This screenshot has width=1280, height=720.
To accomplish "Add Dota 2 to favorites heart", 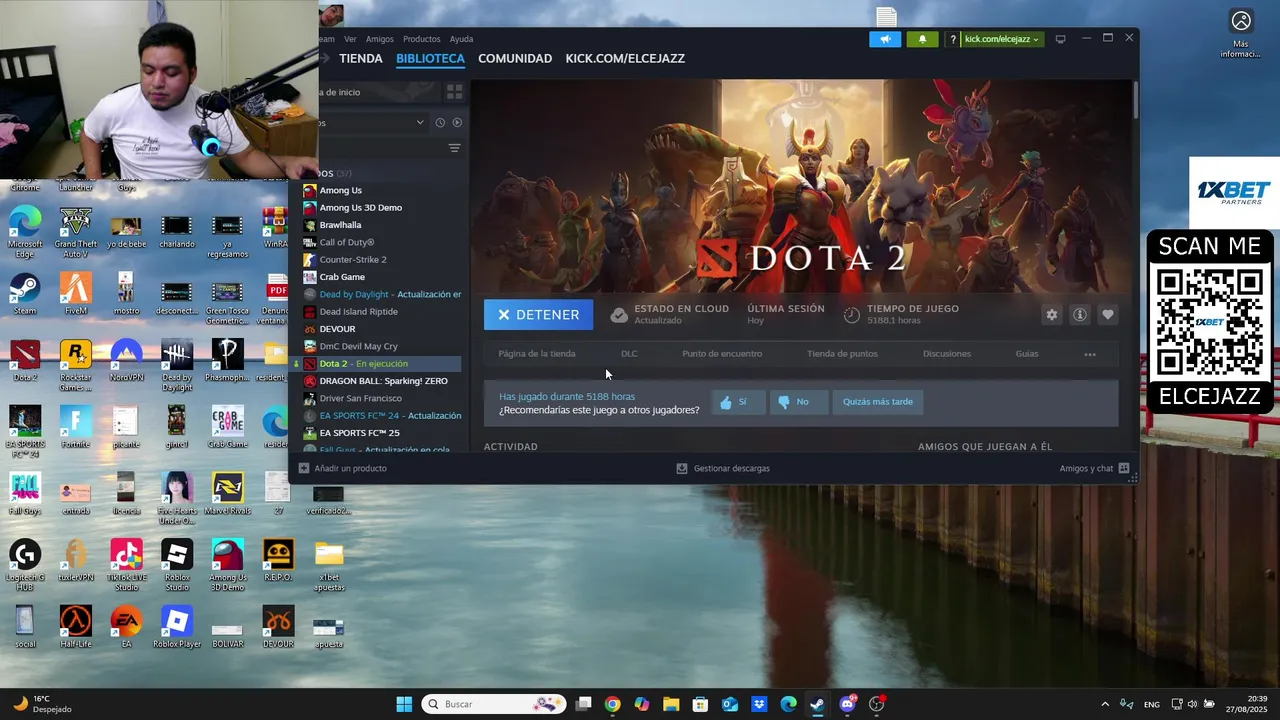I will [x=1107, y=314].
